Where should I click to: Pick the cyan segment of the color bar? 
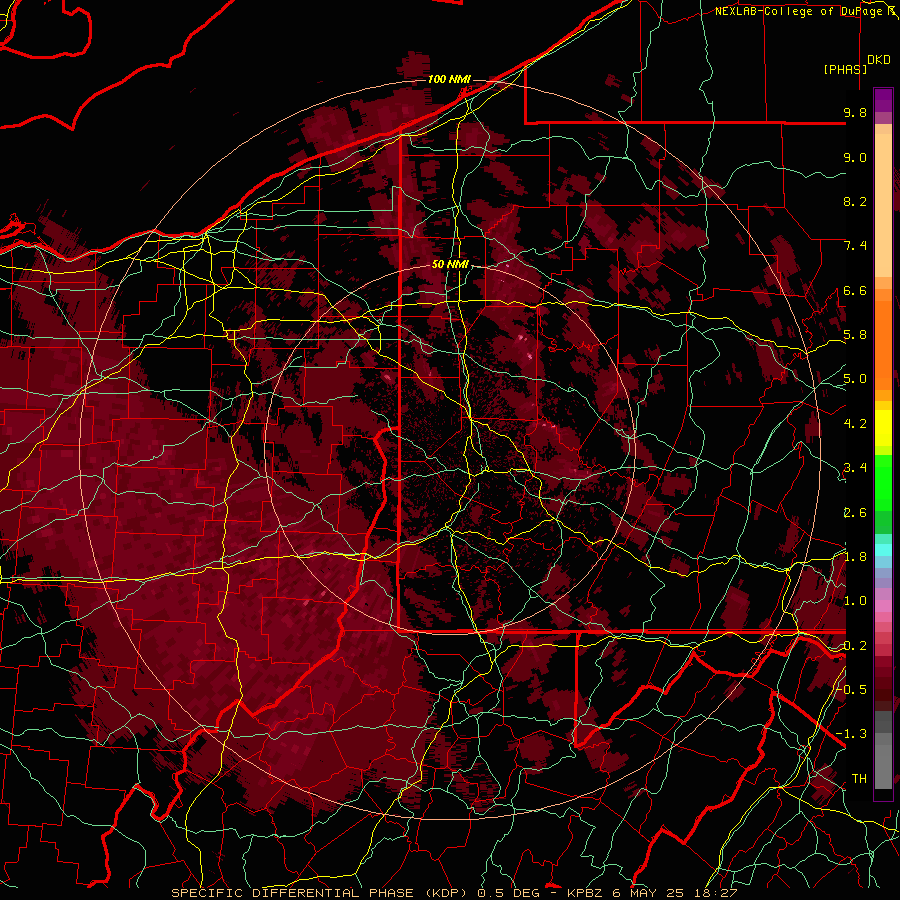[x=883, y=550]
